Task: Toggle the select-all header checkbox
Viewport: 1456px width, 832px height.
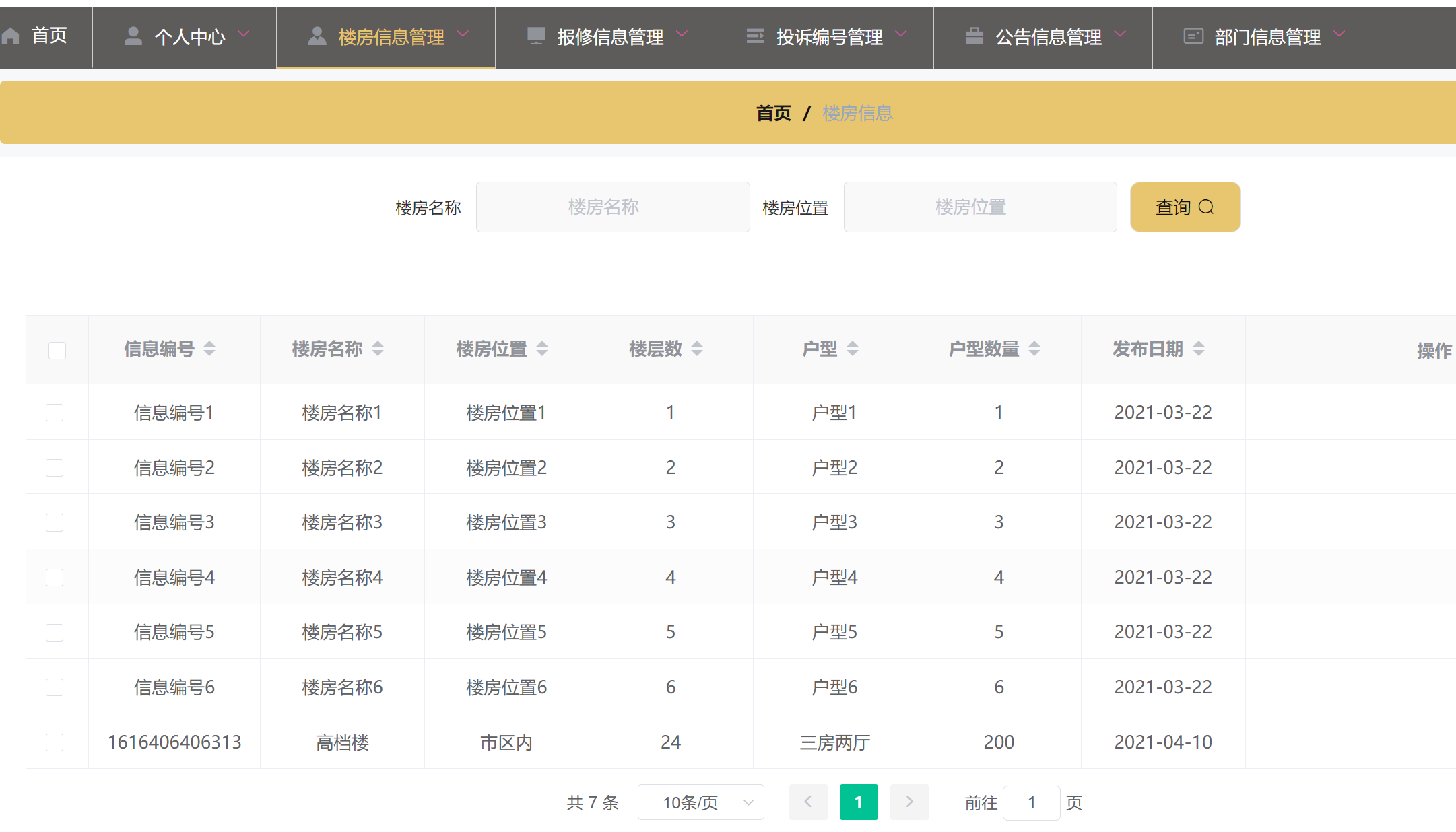Action: coord(57,351)
